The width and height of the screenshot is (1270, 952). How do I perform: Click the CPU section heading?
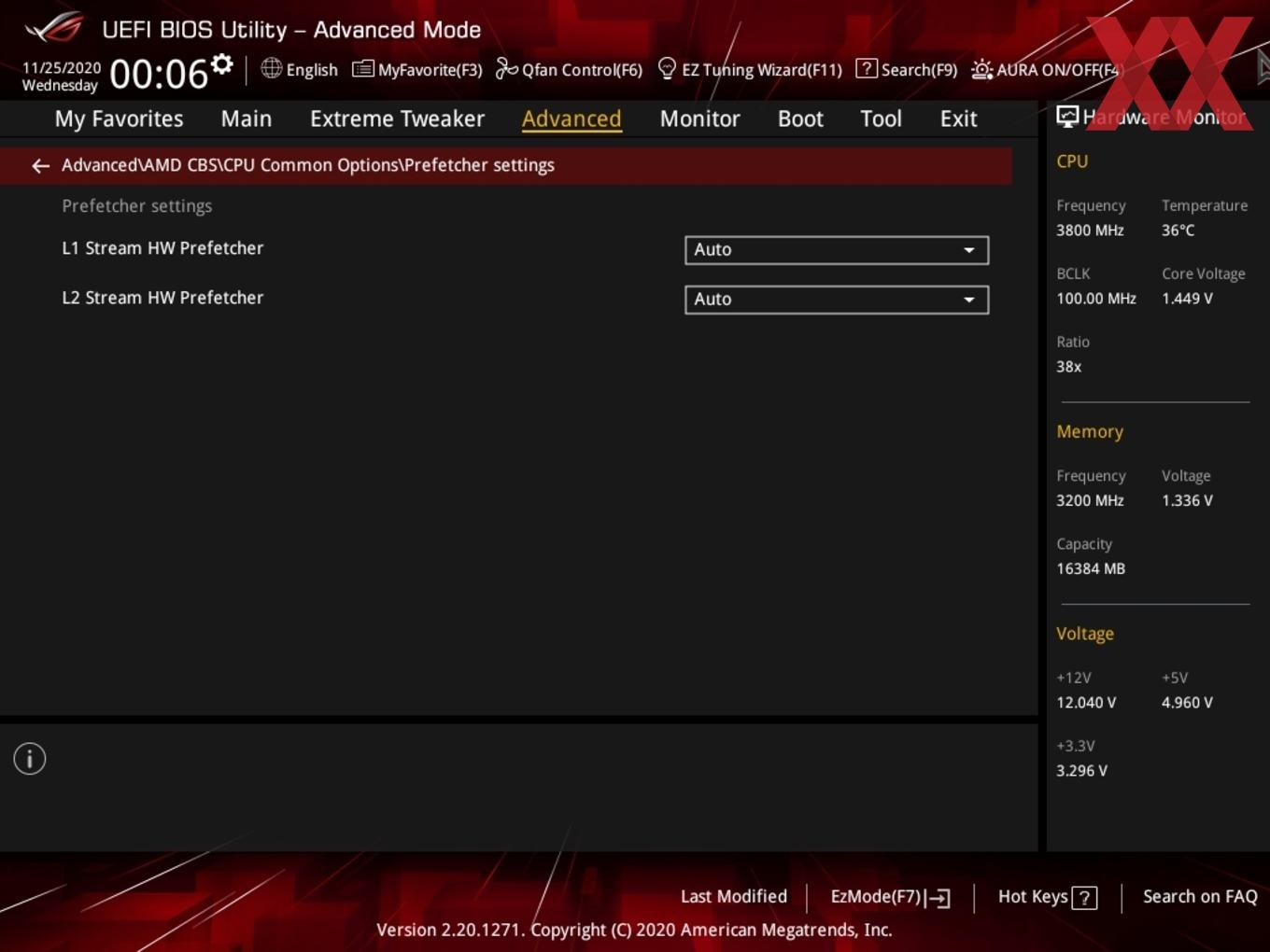1072,161
